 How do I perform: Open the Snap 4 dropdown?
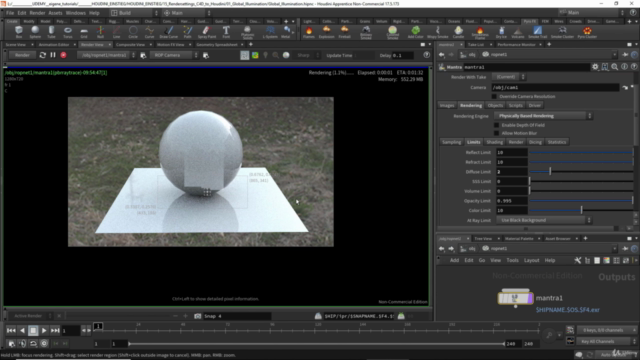click(237, 316)
